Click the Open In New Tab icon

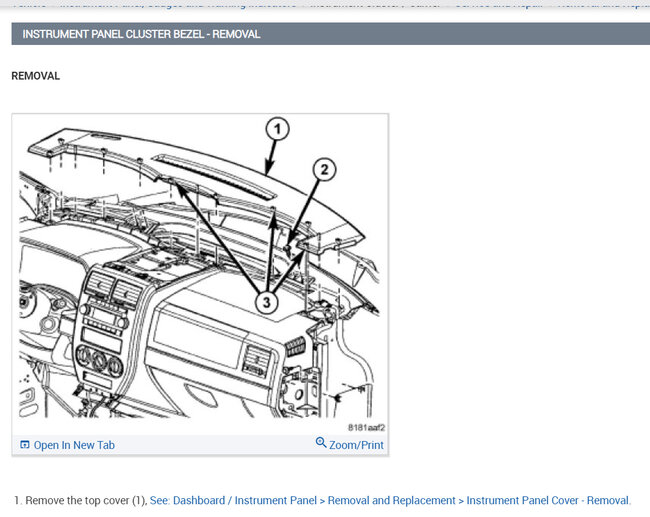point(25,445)
